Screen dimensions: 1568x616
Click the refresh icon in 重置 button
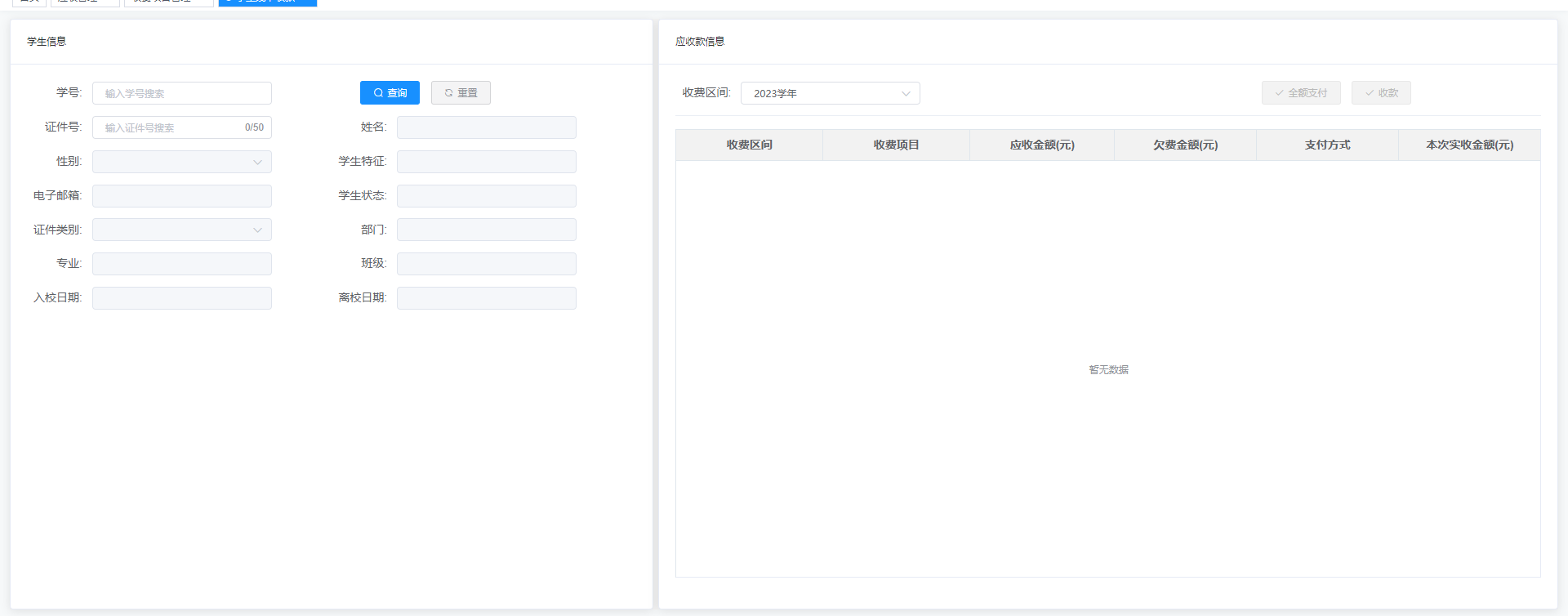click(x=448, y=93)
